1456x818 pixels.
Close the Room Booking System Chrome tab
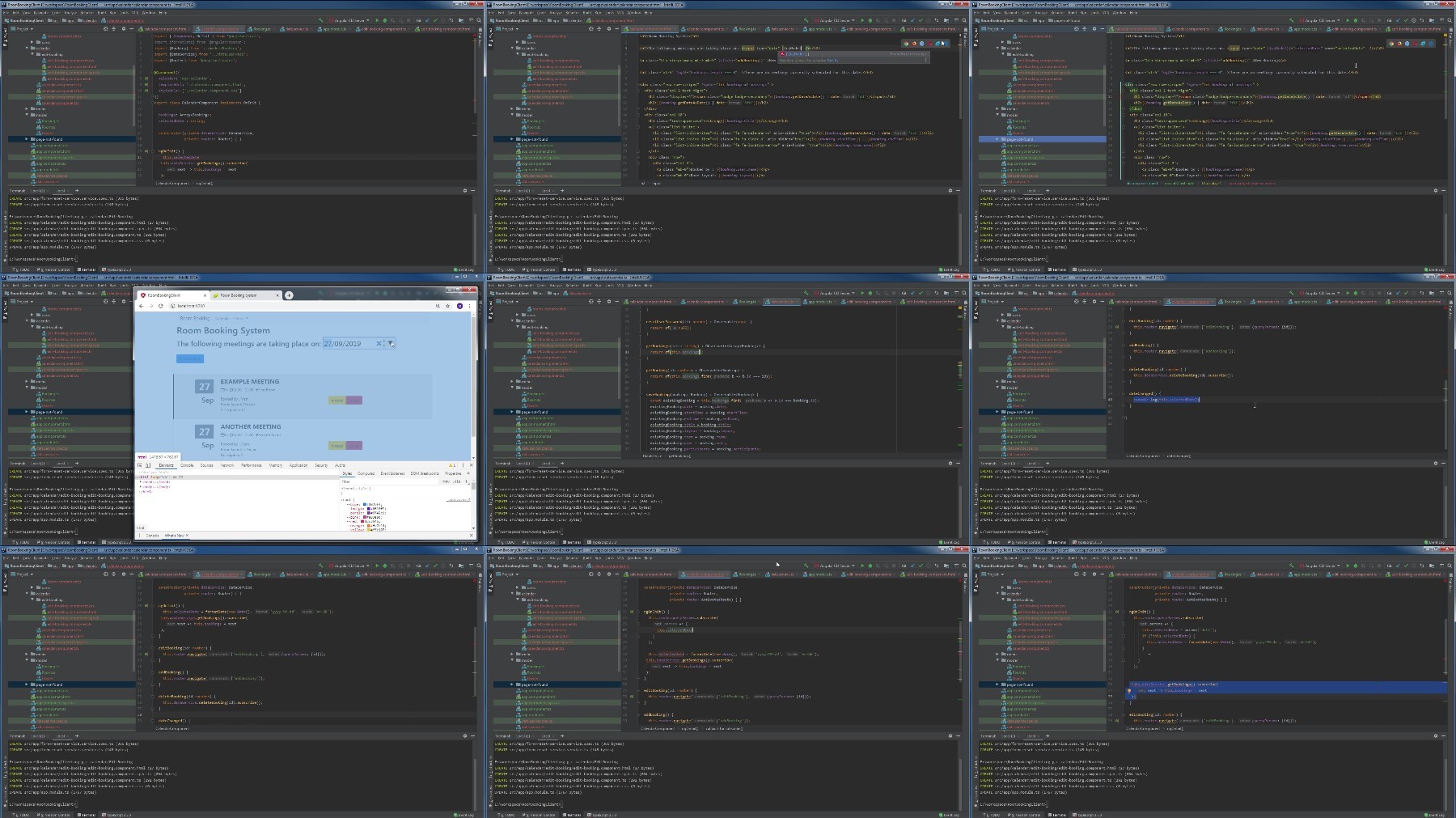click(x=277, y=295)
